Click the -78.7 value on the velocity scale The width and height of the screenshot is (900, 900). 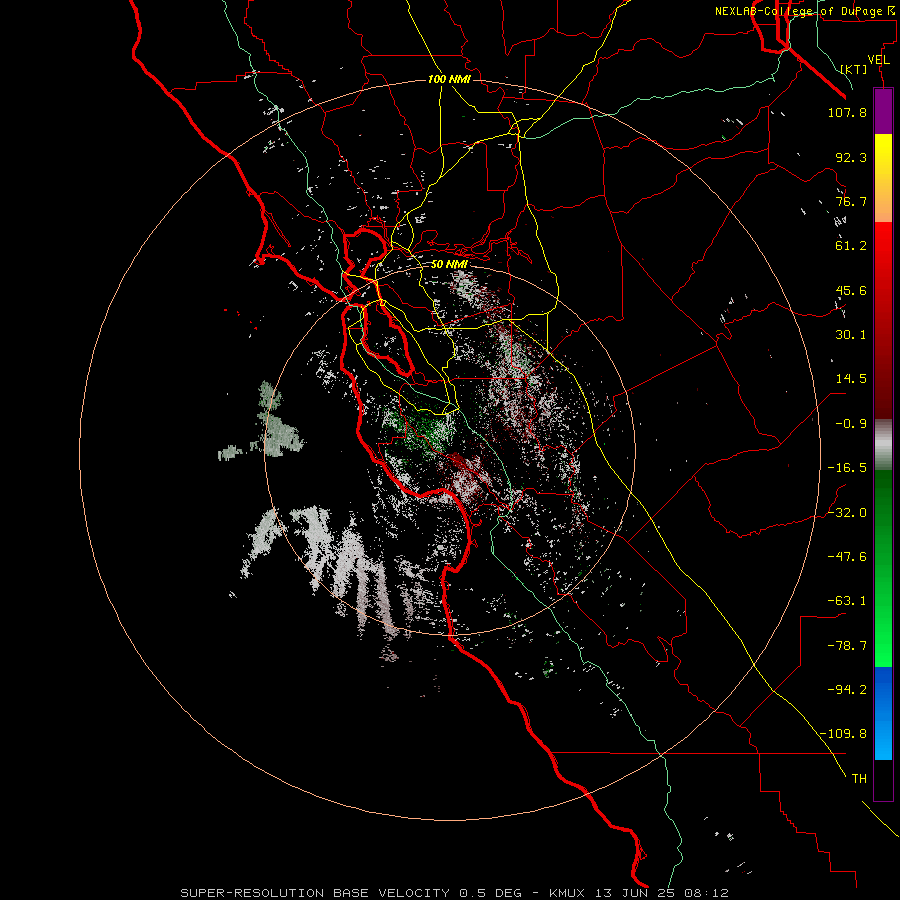click(x=847, y=646)
